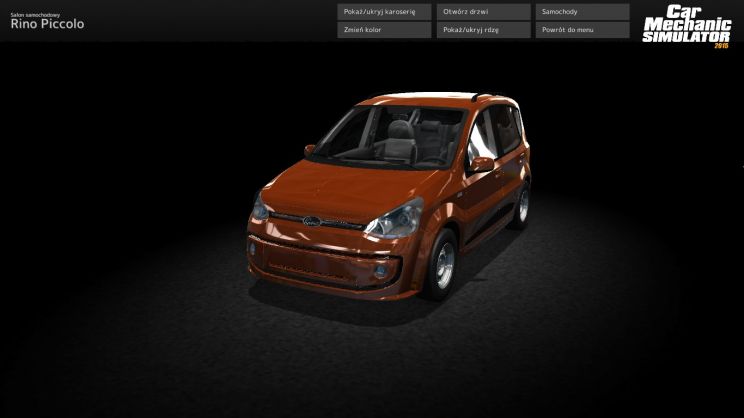Click the orange side mirror on the driver door
744x418 pixels.
(482, 164)
